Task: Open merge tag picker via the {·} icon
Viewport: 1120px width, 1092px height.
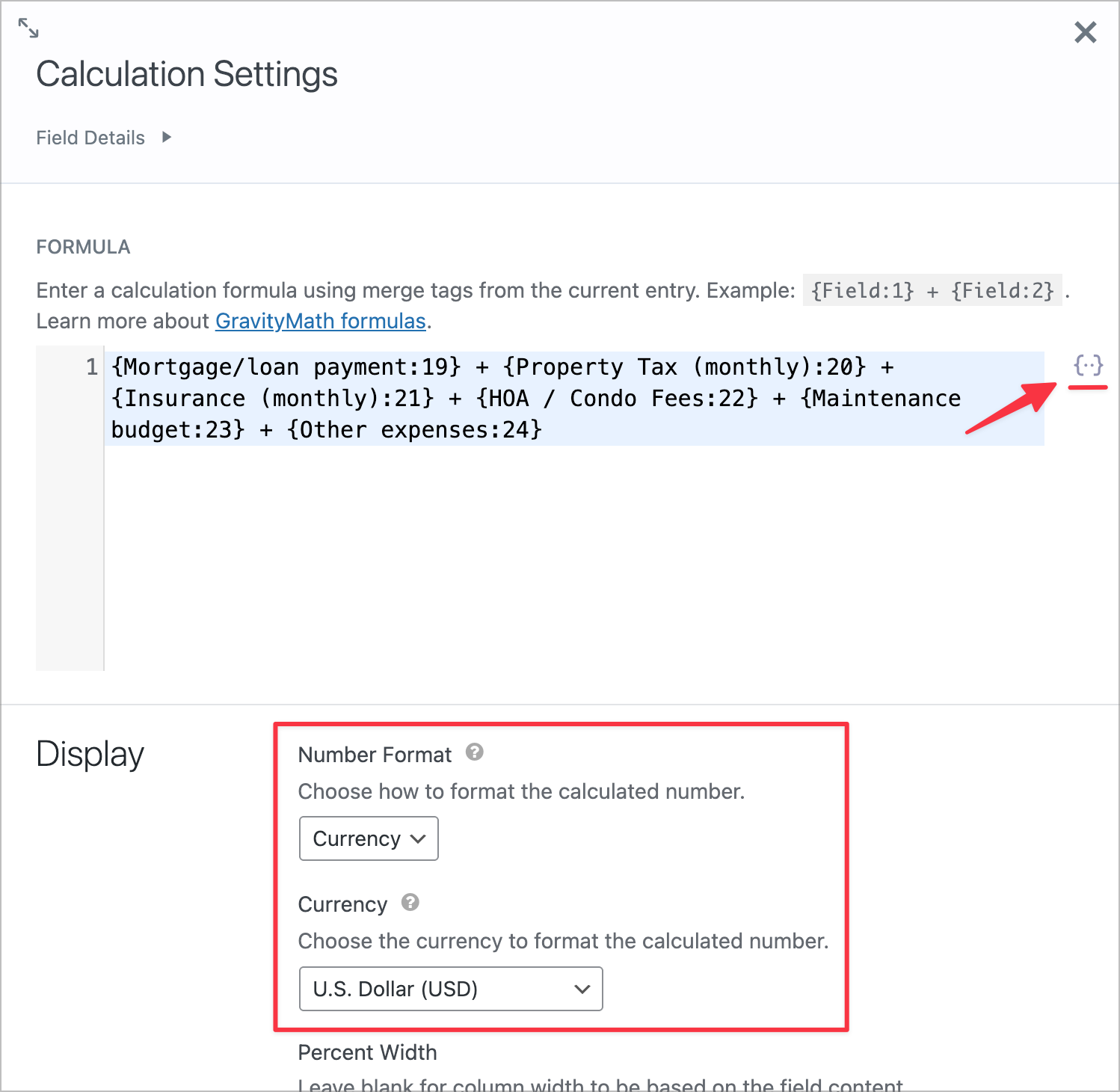Action: coord(1089,366)
